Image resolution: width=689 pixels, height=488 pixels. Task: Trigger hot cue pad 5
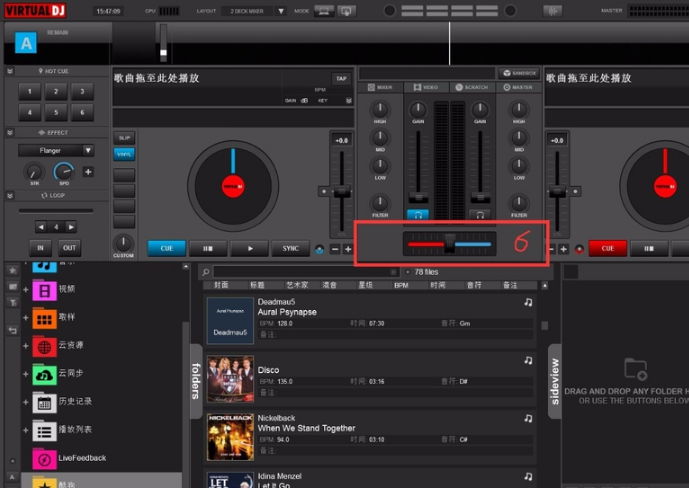click(x=56, y=112)
